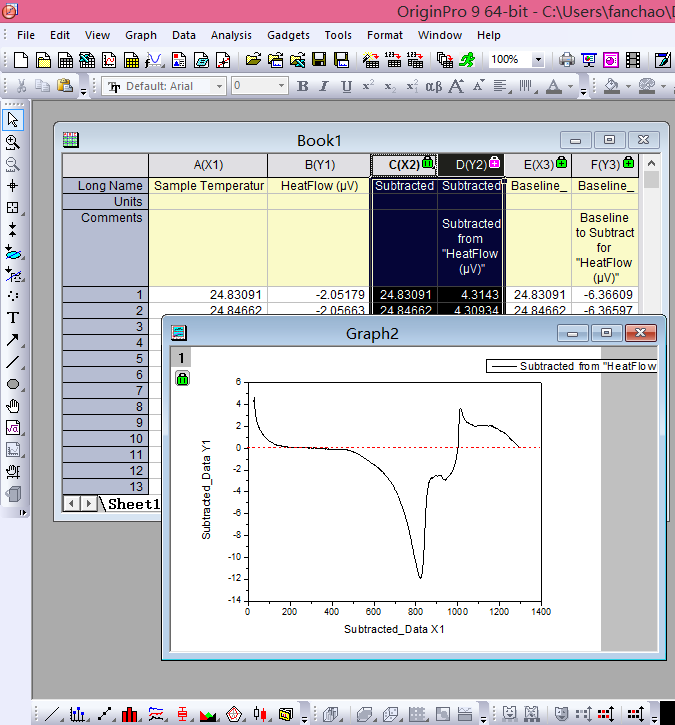Click sheet tab scroll right arrow

89,504
